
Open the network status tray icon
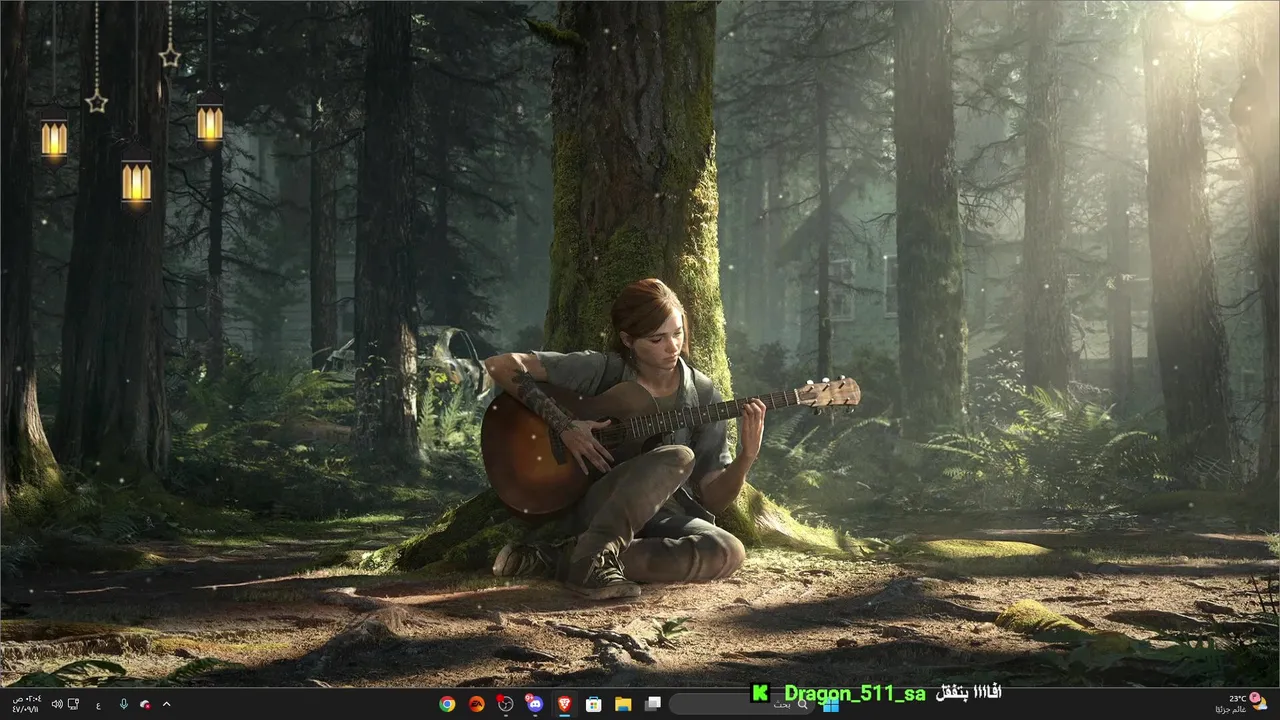(72, 704)
